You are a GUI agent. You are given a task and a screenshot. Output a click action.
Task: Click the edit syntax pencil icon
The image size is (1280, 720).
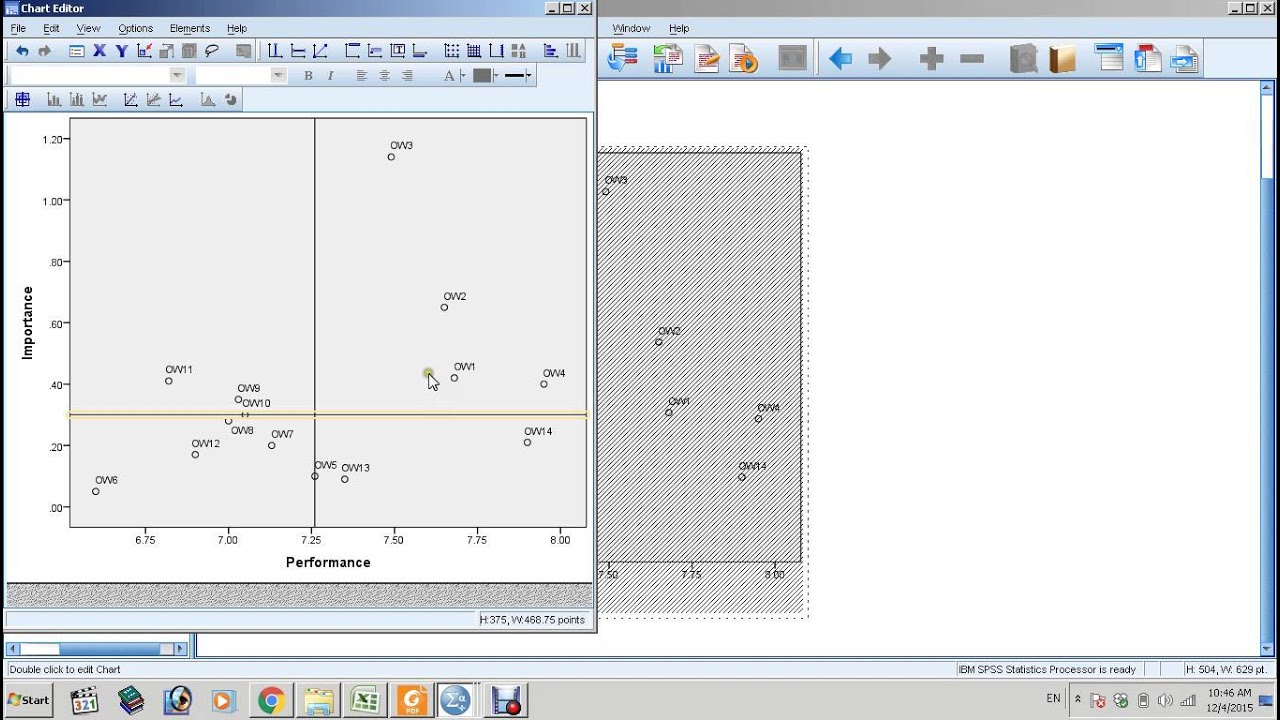click(x=707, y=59)
